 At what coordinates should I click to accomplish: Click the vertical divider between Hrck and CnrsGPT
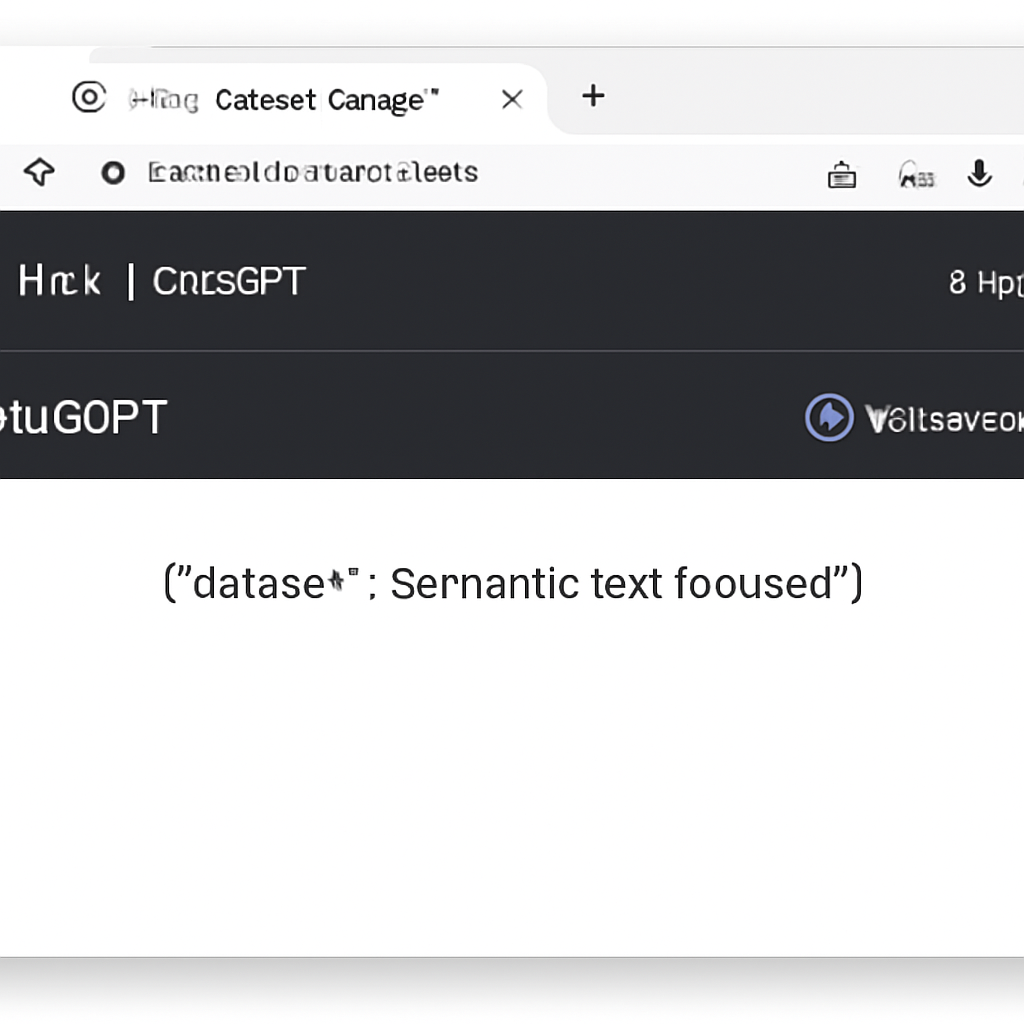tap(131, 281)
